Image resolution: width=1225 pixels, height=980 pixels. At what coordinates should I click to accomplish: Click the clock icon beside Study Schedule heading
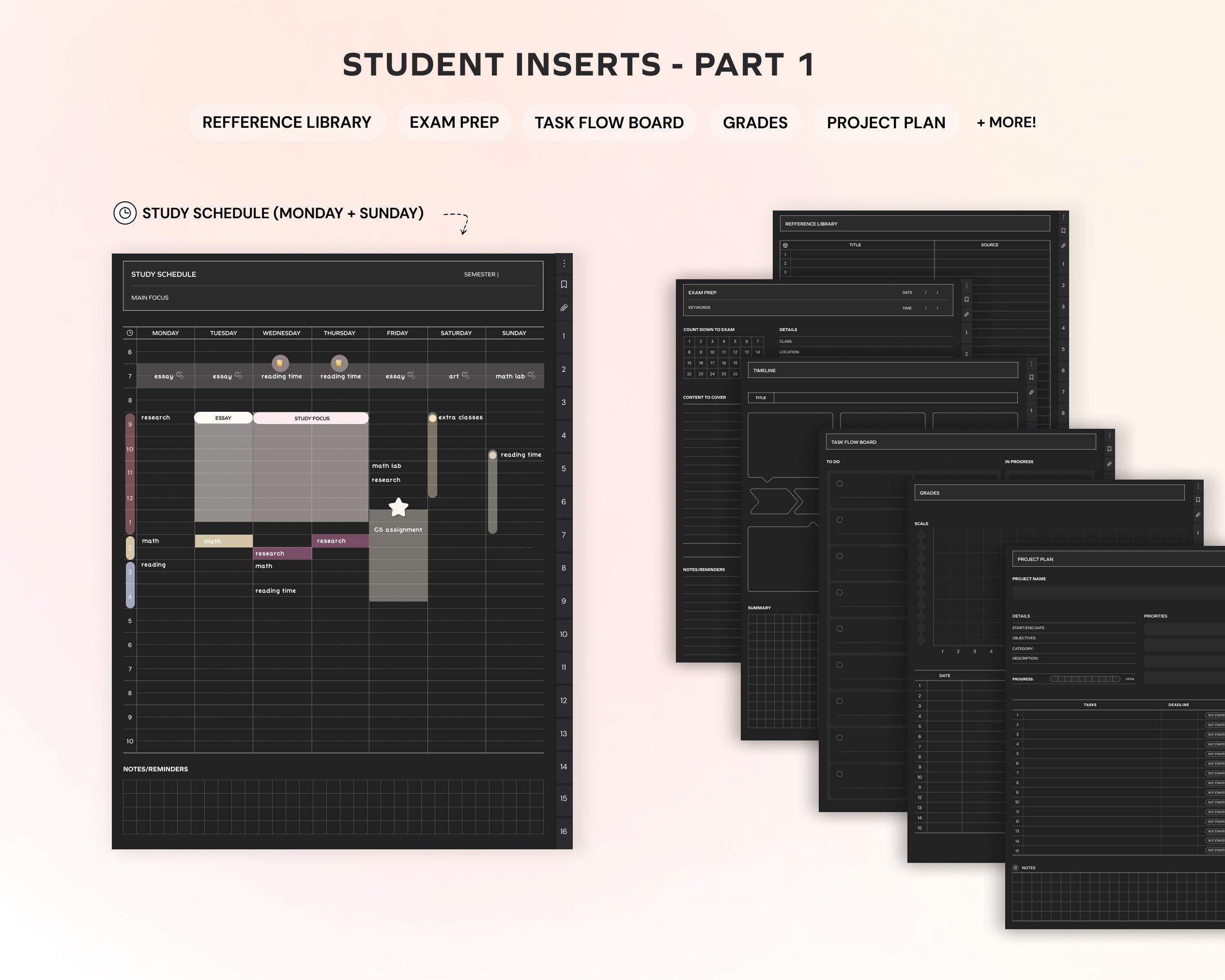click(125, 213)
